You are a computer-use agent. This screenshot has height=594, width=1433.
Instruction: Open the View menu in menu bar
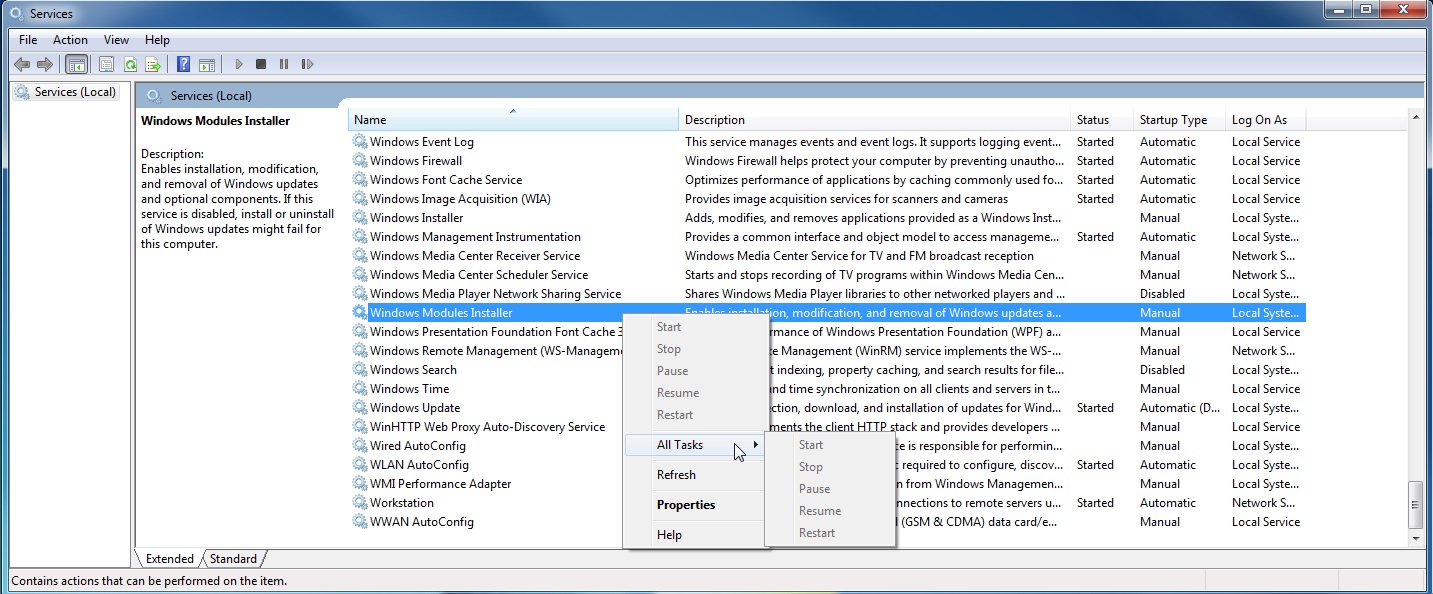click(x=116, y=40)
